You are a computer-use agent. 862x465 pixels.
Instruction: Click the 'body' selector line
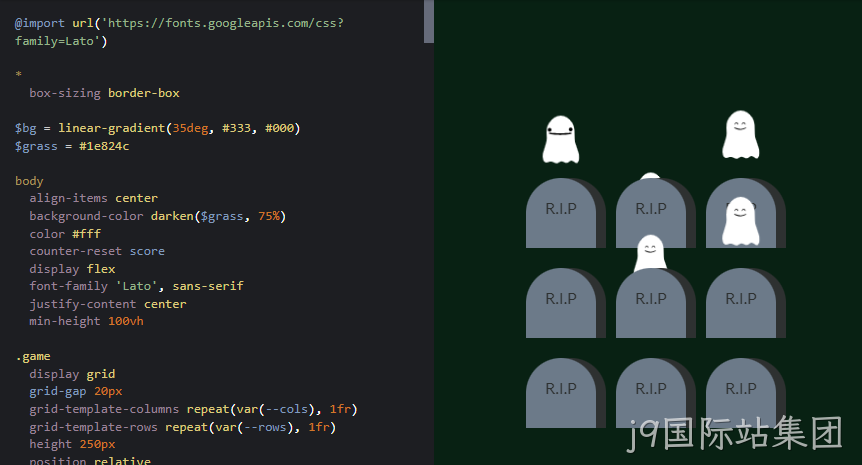click(x=29, y=181)
